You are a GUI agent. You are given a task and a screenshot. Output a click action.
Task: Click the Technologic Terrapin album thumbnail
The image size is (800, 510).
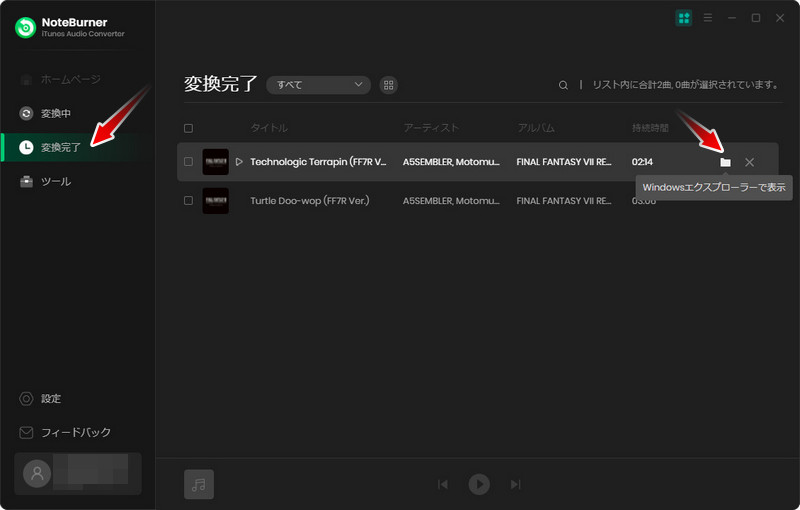(215, 162)
